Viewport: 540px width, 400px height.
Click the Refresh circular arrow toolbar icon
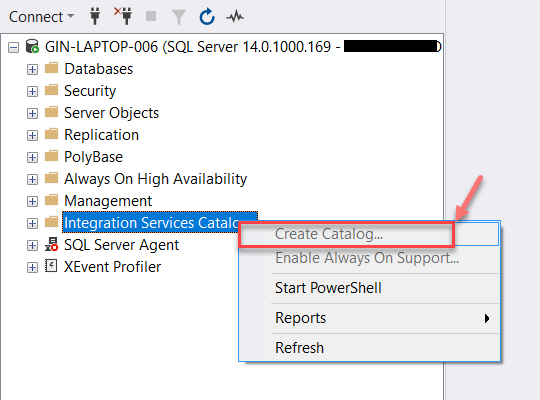tap(207, 16)
